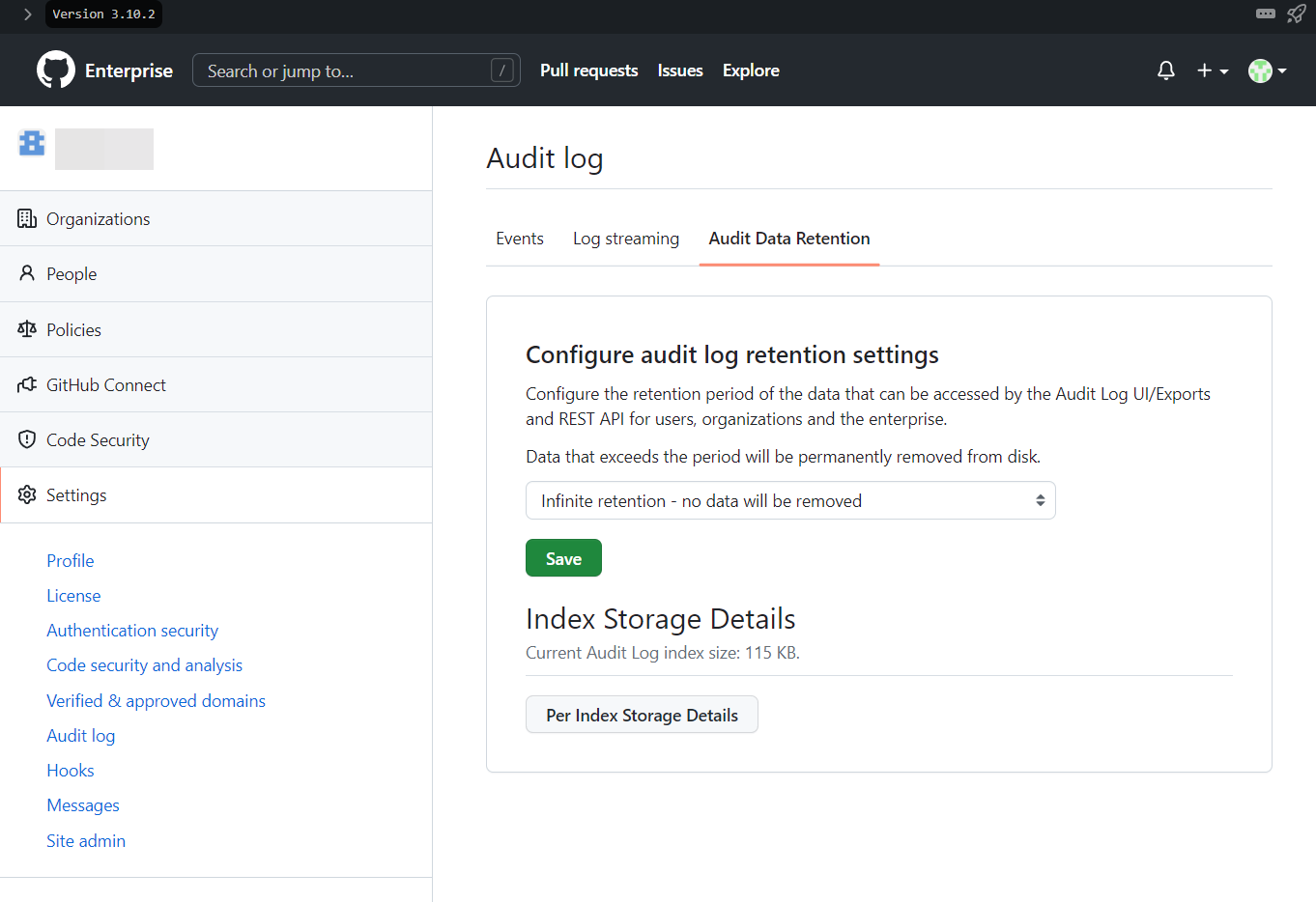
Task: Open the user avatar menu
Action: pos(1268,70)
